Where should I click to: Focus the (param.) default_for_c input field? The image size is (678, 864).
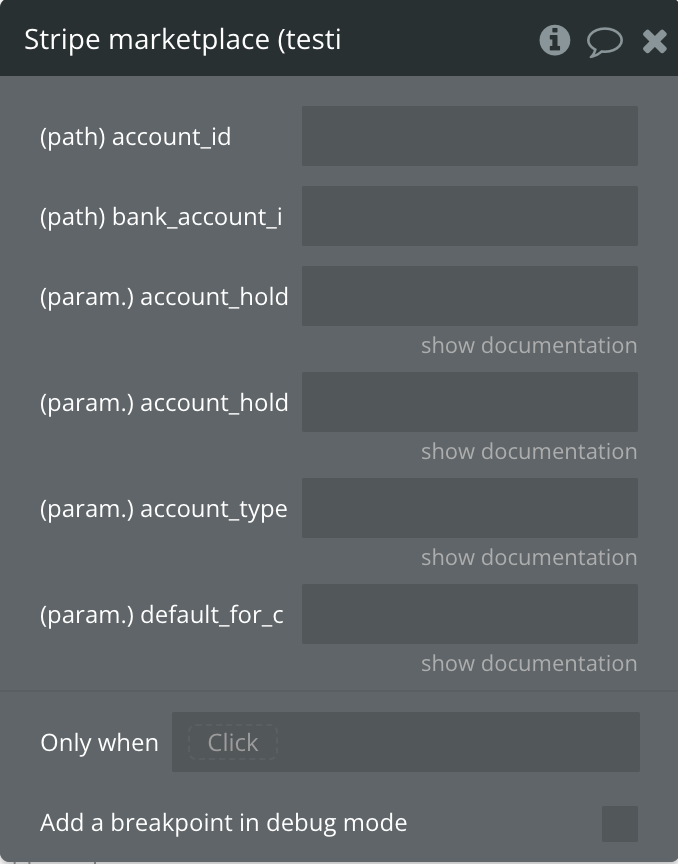(470, 614)
